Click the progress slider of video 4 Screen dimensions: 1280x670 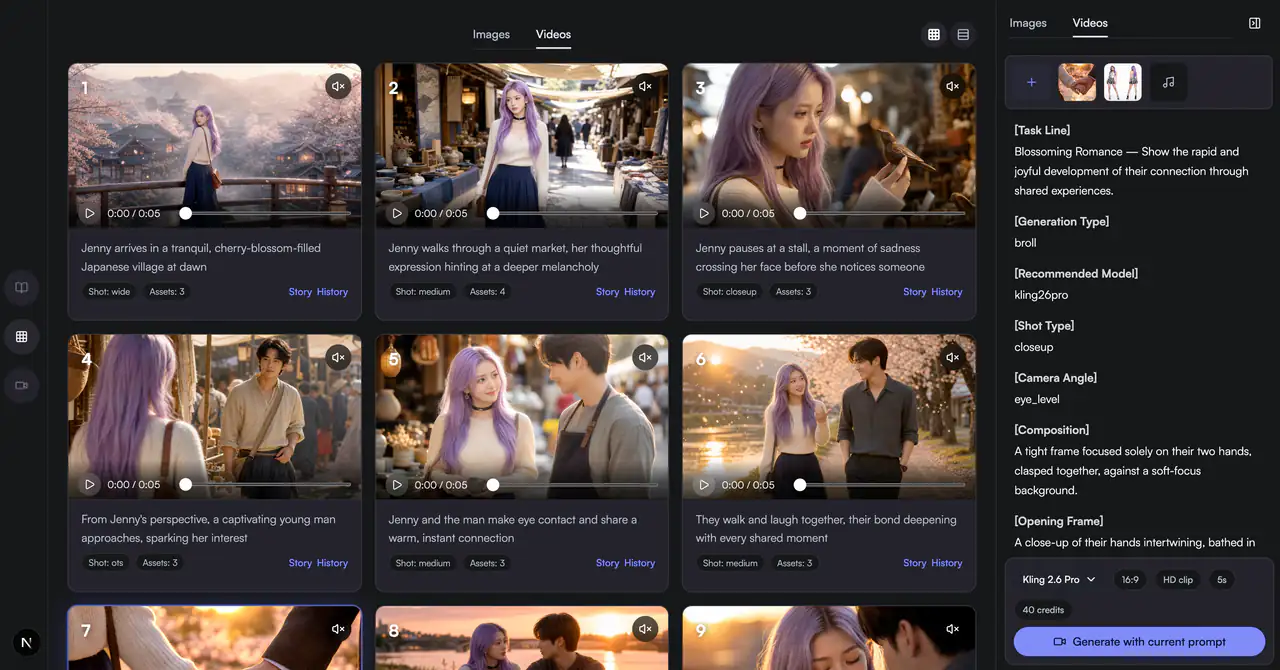click(x=266, y=484)
